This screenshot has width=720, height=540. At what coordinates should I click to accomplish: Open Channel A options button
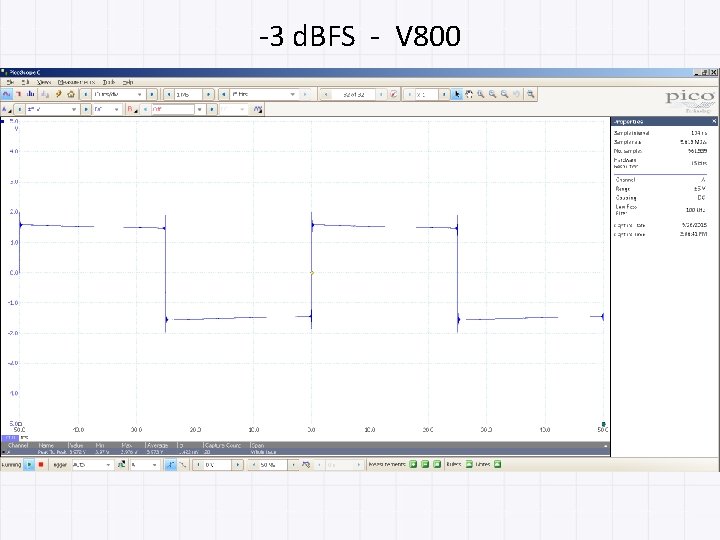[x=6, y=109]
